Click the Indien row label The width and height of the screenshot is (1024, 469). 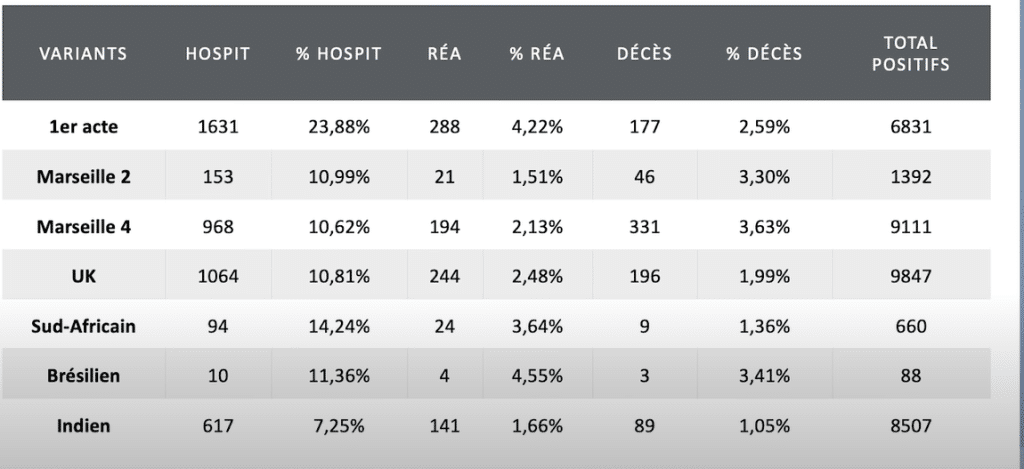tap(84, 426)
